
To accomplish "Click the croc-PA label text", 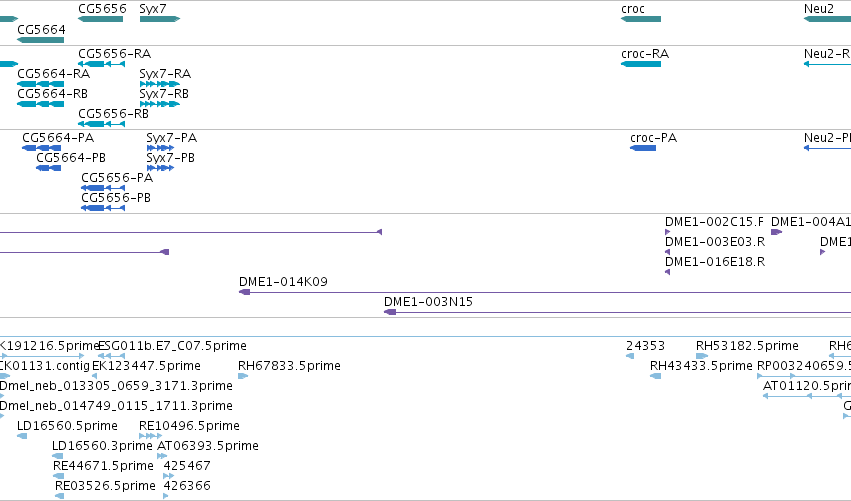I will (653, 138).
